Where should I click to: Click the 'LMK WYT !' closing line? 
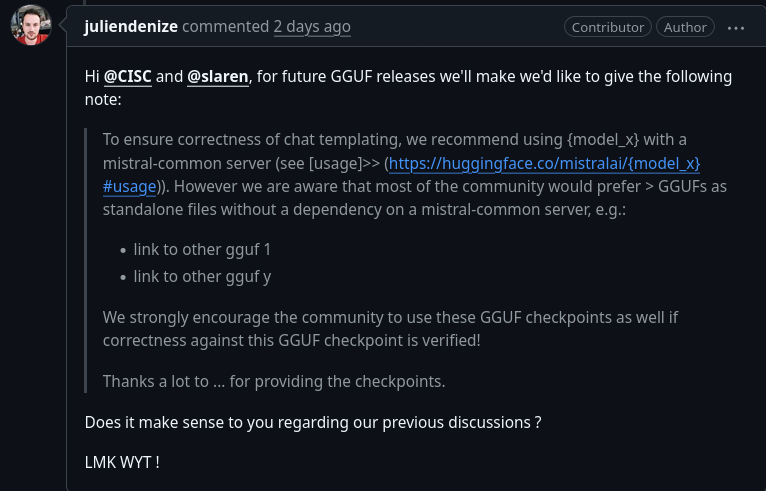(x=122, y=462)
